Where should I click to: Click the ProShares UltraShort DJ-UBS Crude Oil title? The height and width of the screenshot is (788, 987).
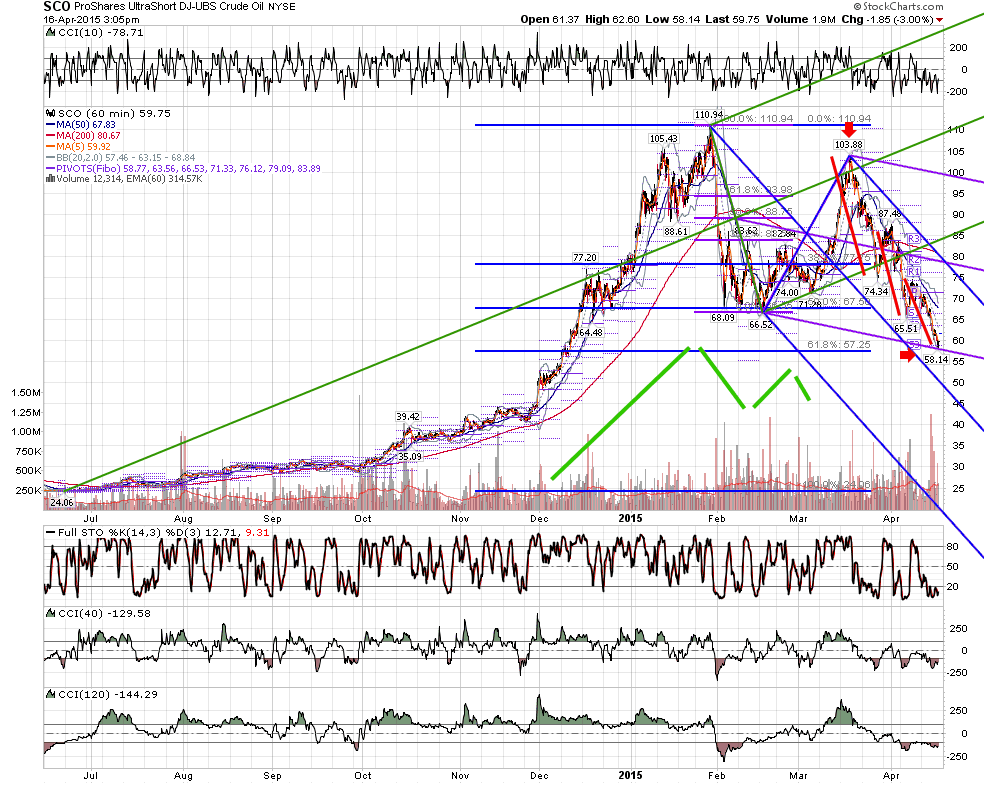click(169, 7)
